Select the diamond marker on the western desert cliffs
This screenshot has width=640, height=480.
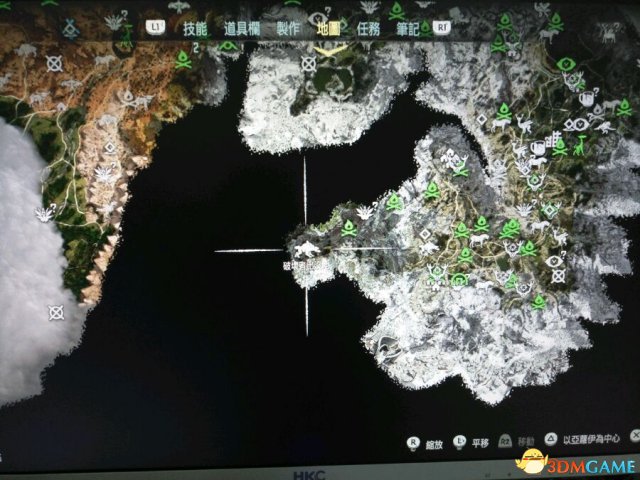tap(110, 147)
